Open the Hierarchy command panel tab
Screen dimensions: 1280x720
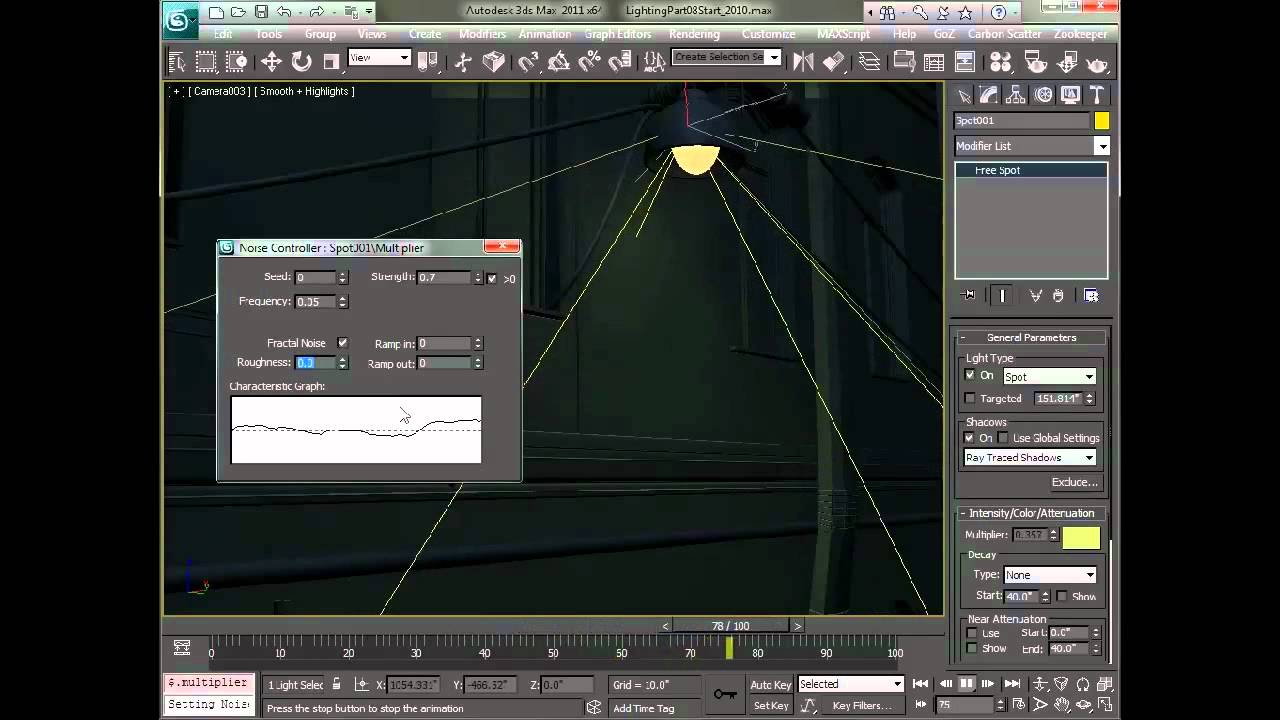(x=1016, y=95)
